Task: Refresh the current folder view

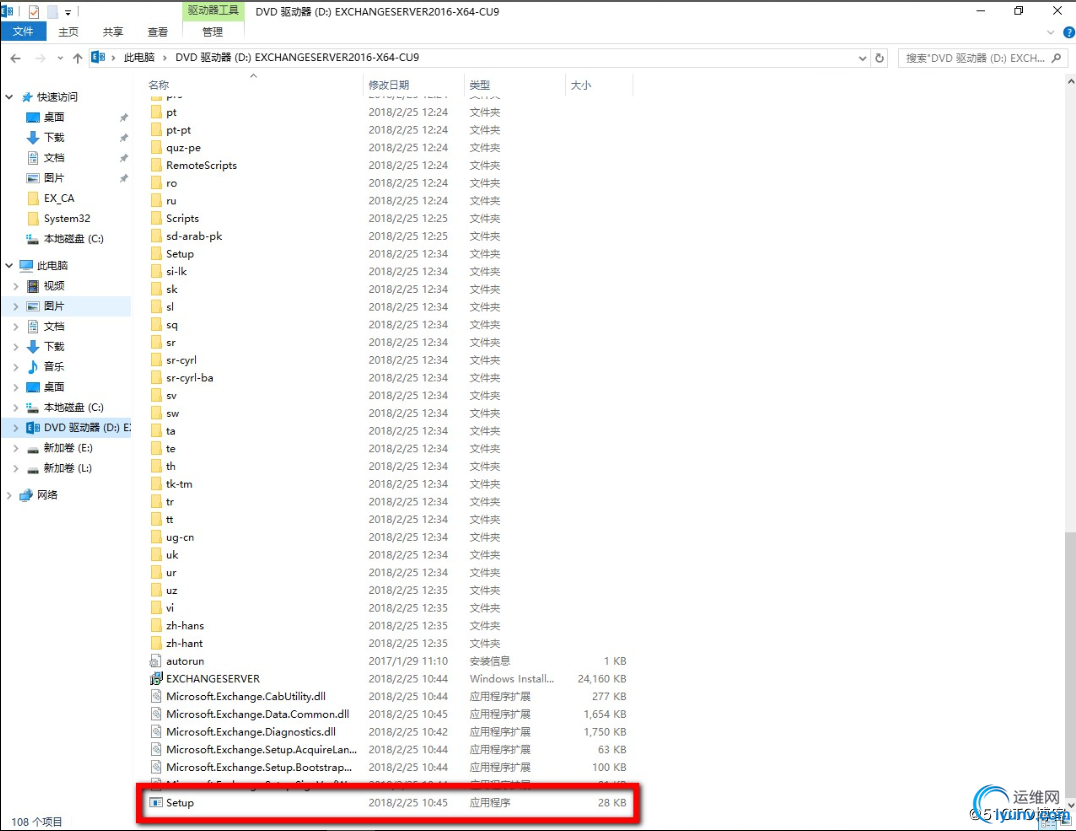Action: point(879,58)
